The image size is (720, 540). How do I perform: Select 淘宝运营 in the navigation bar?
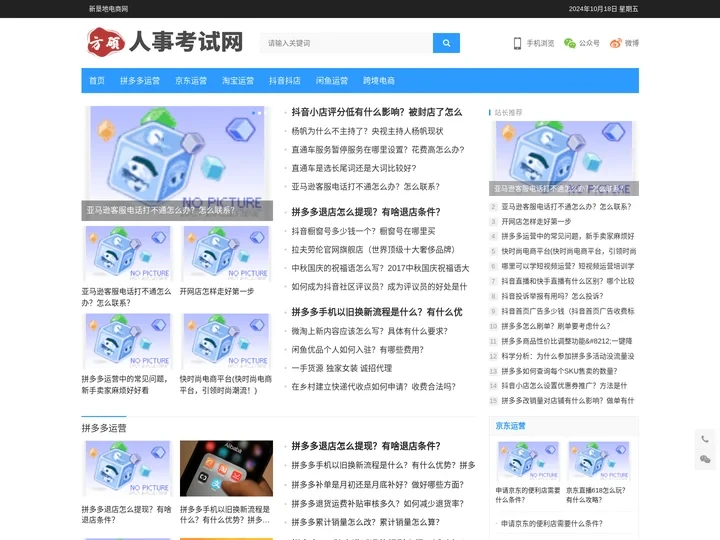(238, 81)
